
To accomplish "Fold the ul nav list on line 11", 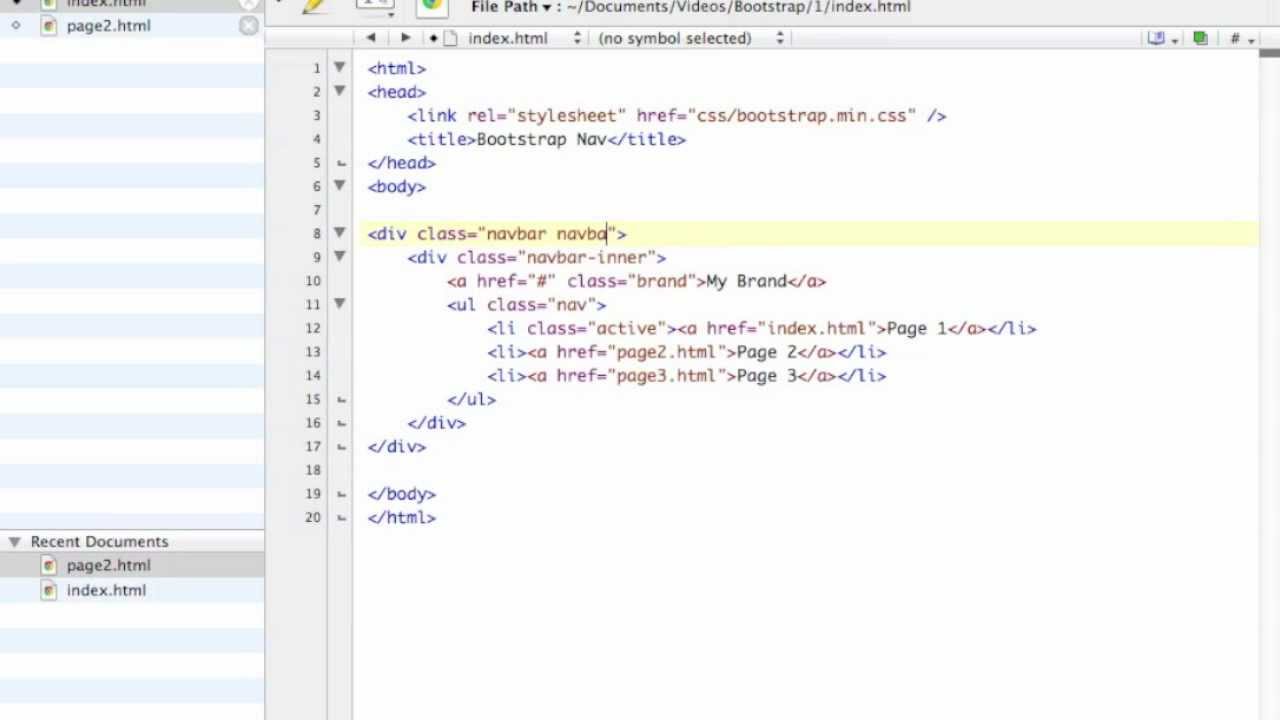I will tap(340, 304).
